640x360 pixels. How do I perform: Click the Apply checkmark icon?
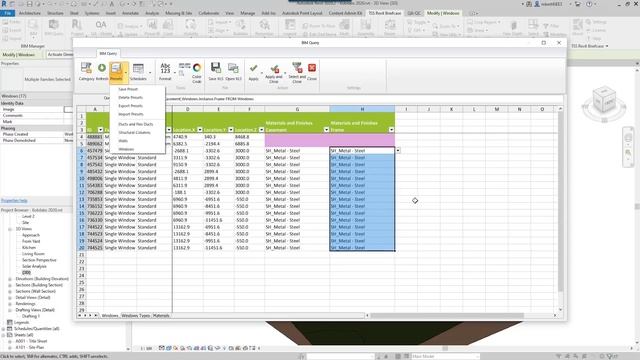click(x=253, y=71)
